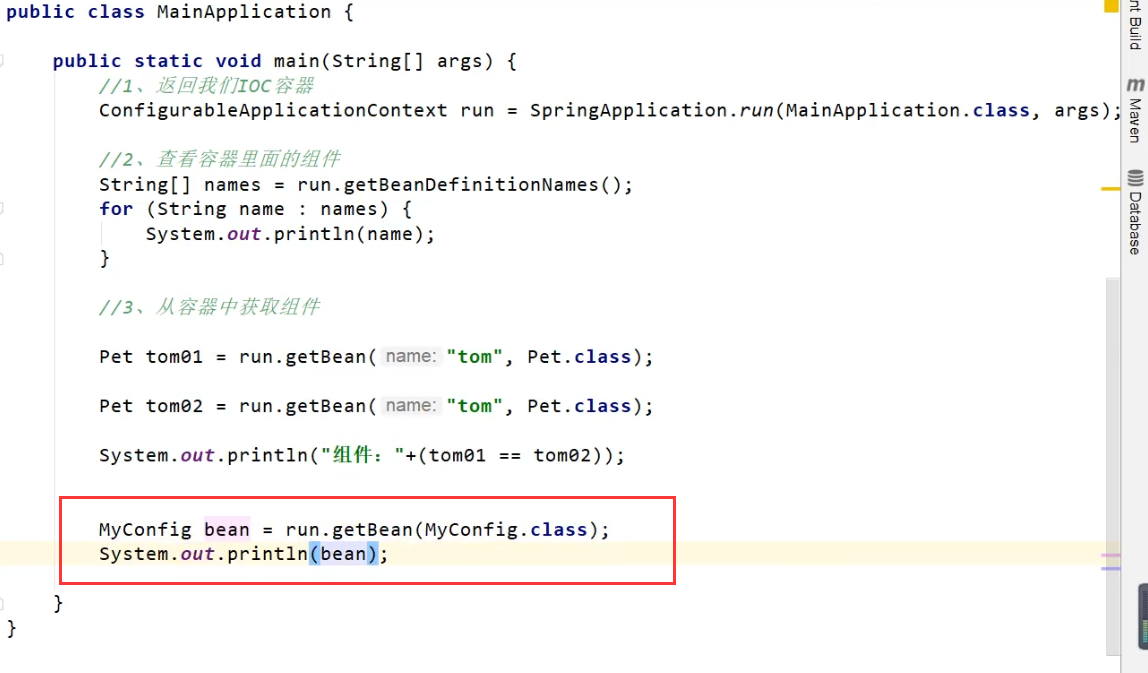Click the SpringApplication class reference
Screen dimensions: 1148x673
(629, 111)
